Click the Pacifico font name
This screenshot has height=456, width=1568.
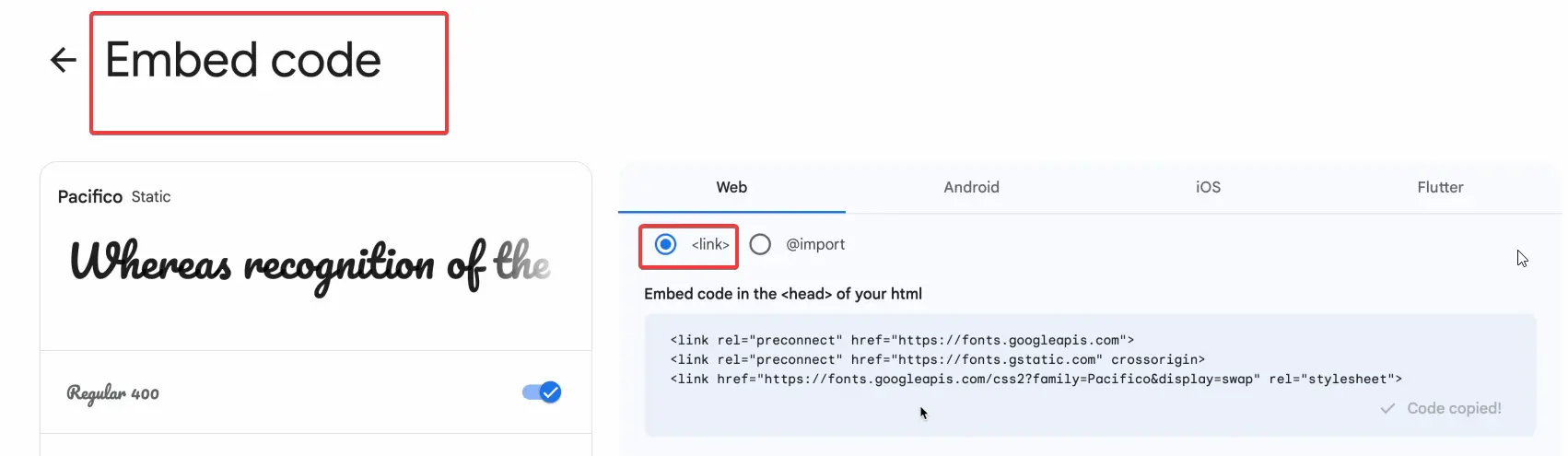[x=90, y=196]
